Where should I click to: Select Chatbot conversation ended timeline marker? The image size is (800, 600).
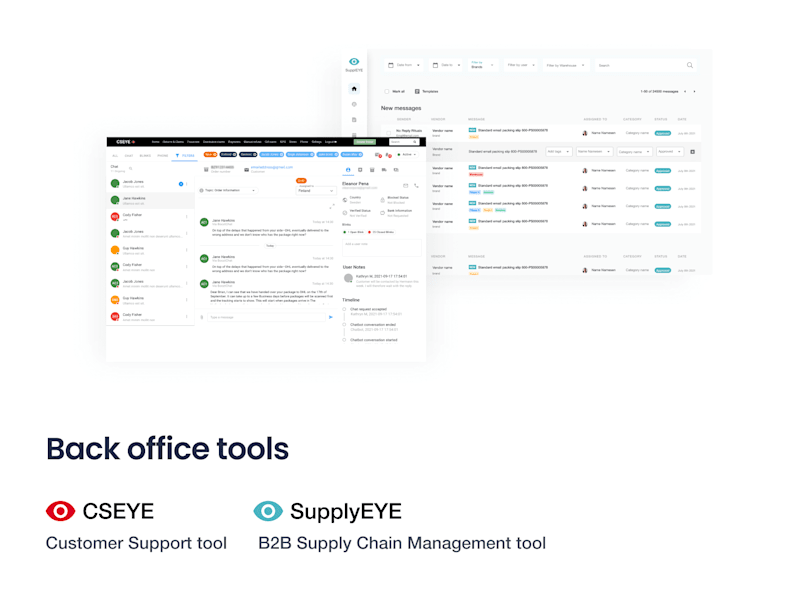[344, 324]
